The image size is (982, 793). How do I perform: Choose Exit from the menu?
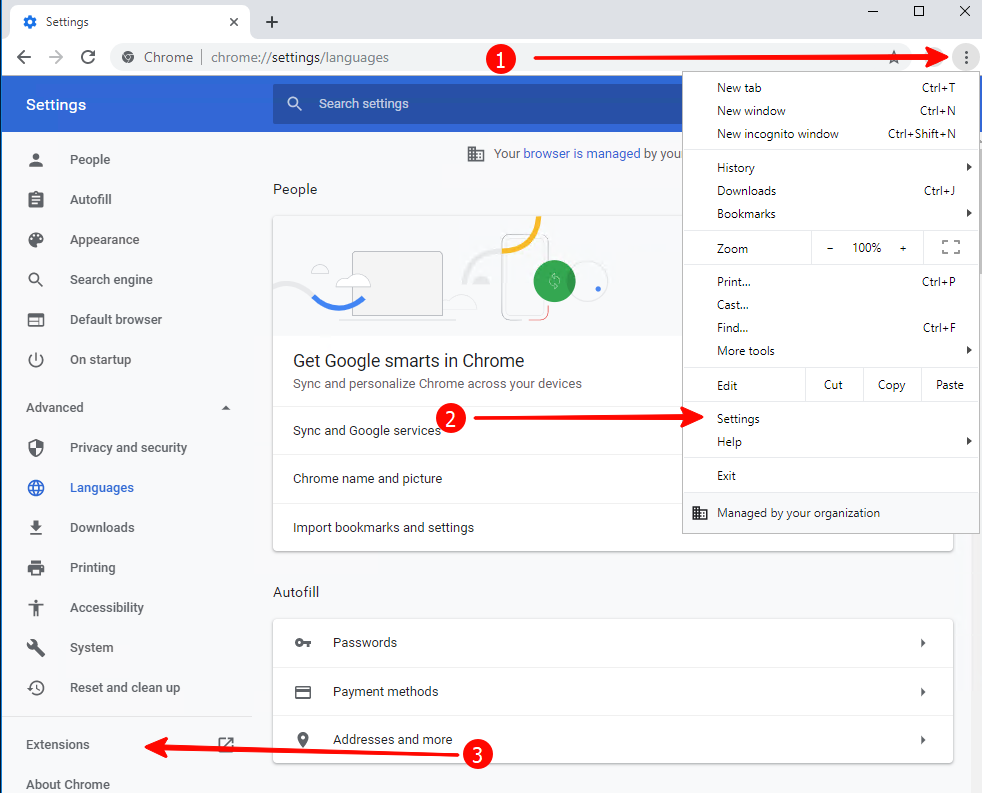[830, 475]
